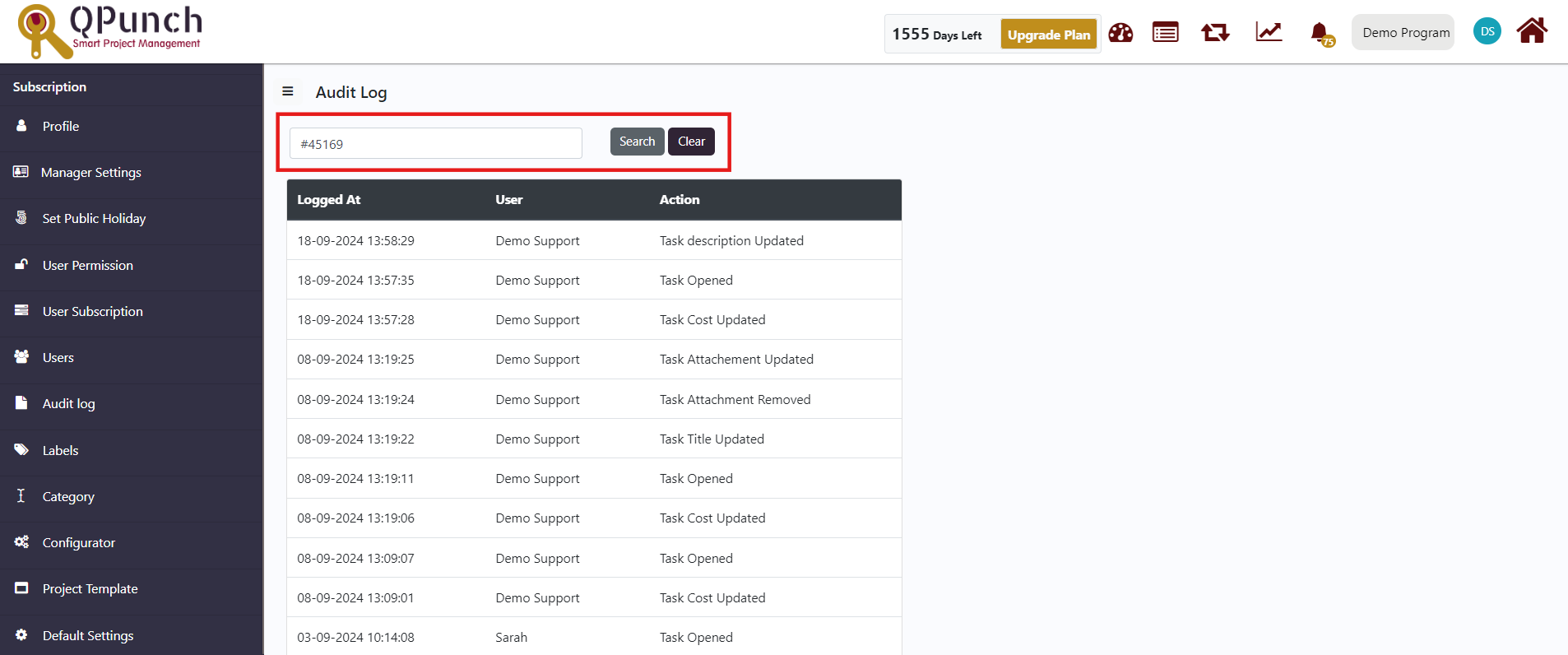Click the User column header

pyautogui.click(x=509, y=200)
